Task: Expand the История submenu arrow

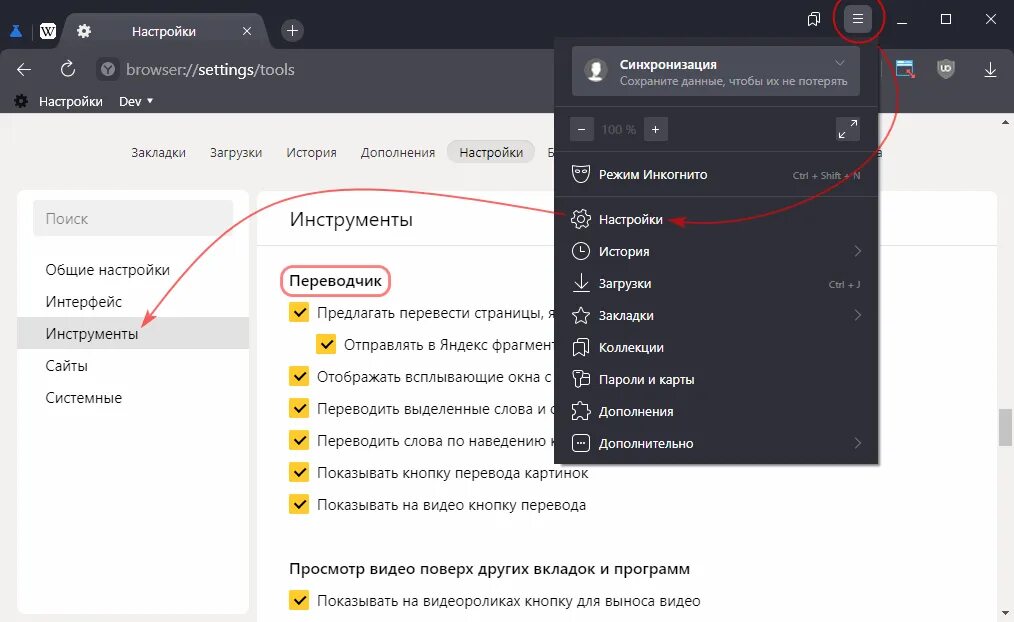Action: 858,251
